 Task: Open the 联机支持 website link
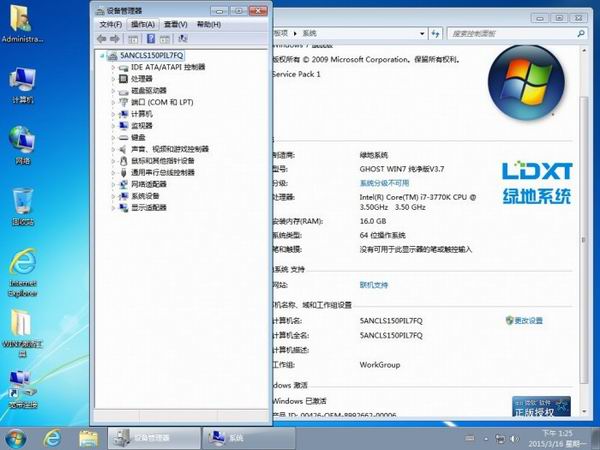374,285
